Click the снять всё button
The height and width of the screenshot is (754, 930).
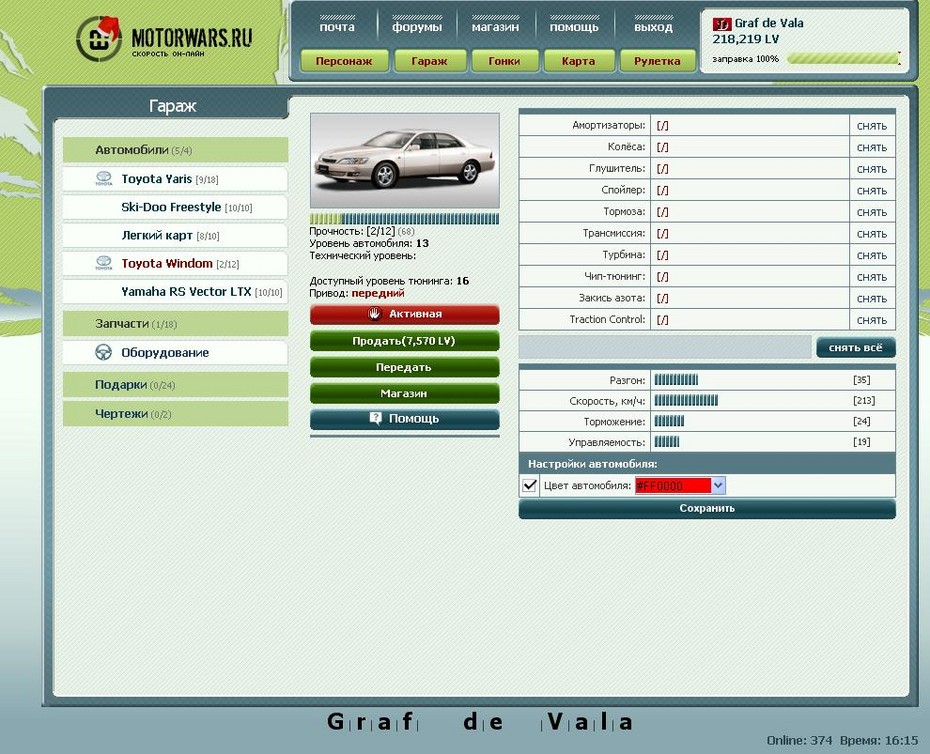[x=856, y=348]
